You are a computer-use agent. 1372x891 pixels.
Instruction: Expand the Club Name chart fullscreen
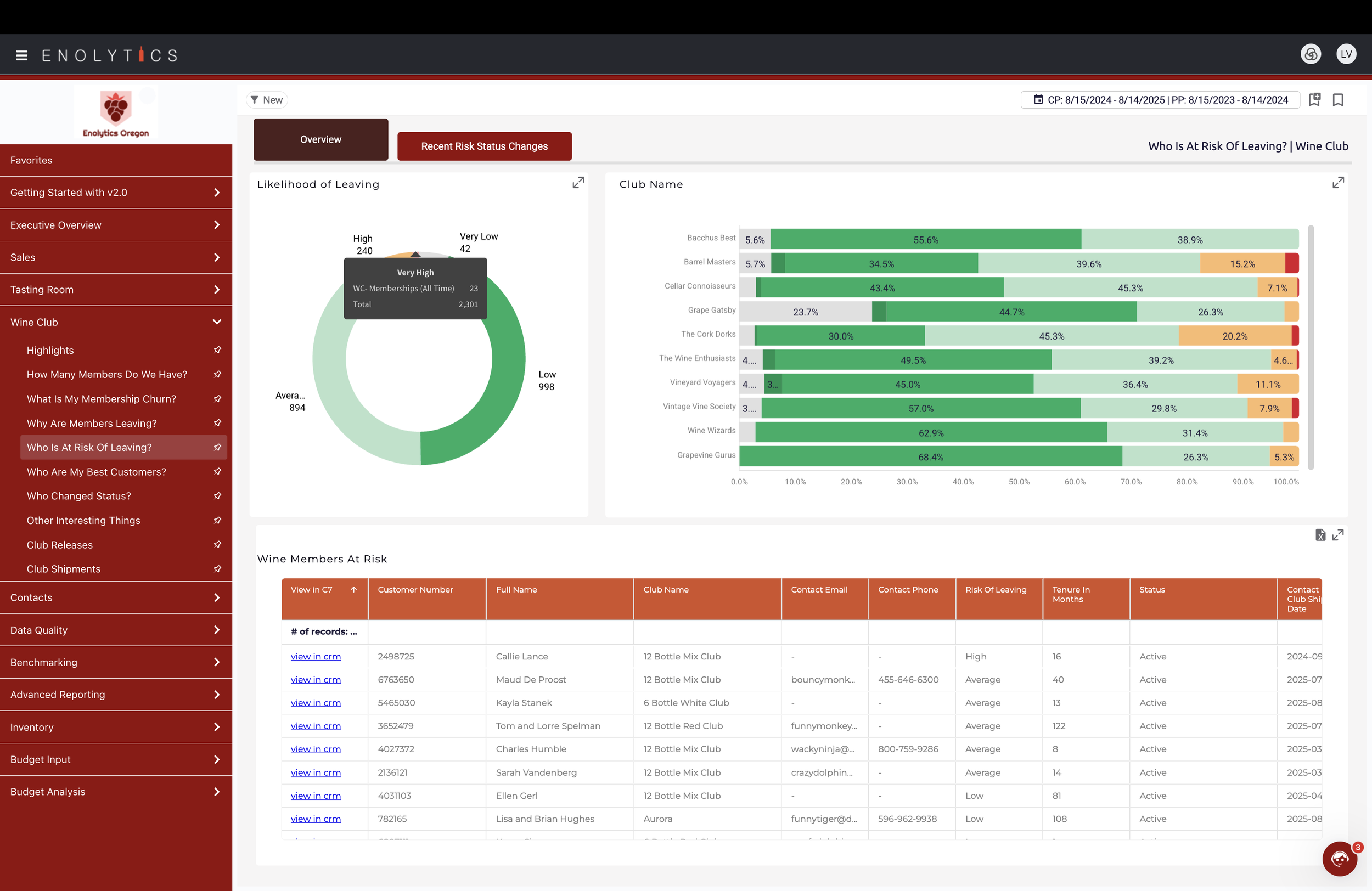click(1337, 183)
